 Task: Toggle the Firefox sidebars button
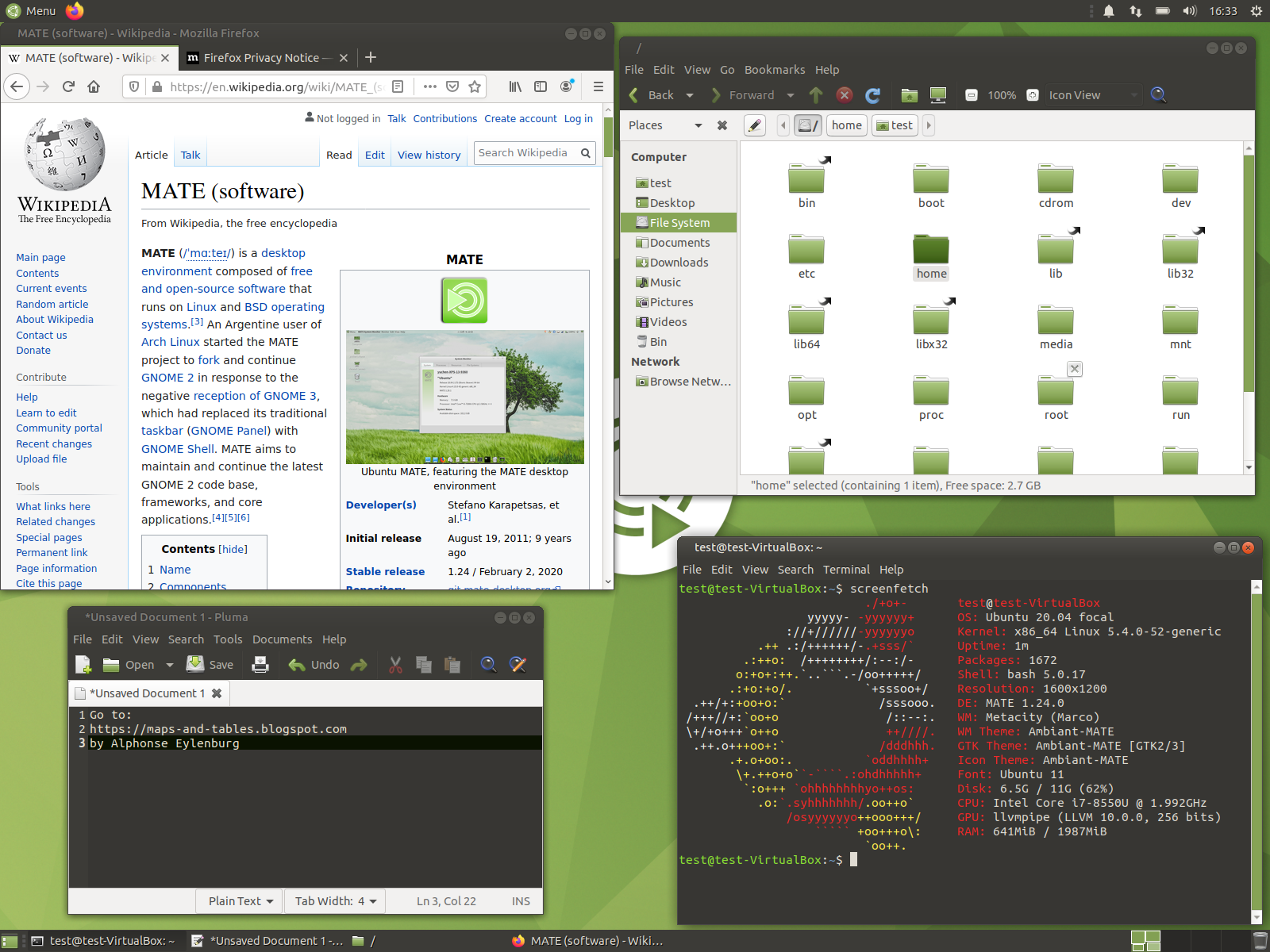(x=541, y=86)
